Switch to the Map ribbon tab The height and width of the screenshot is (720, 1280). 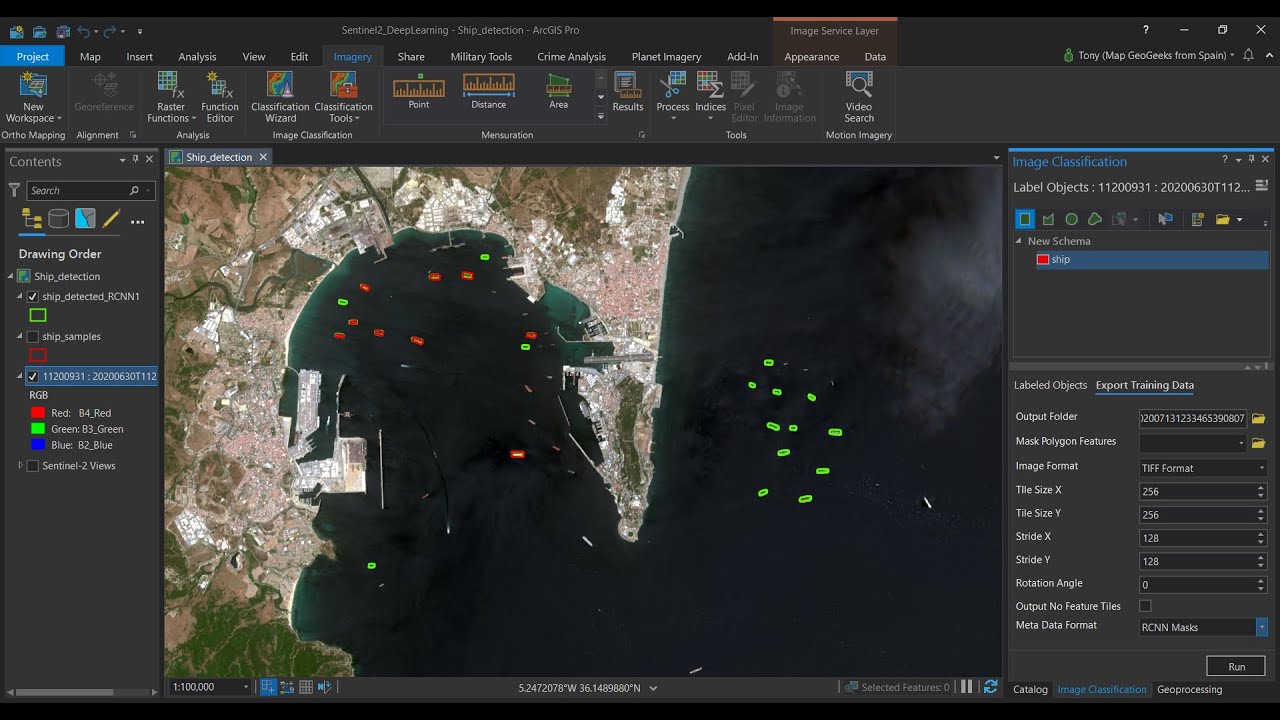pyautogui.click(x=90, y=57)
